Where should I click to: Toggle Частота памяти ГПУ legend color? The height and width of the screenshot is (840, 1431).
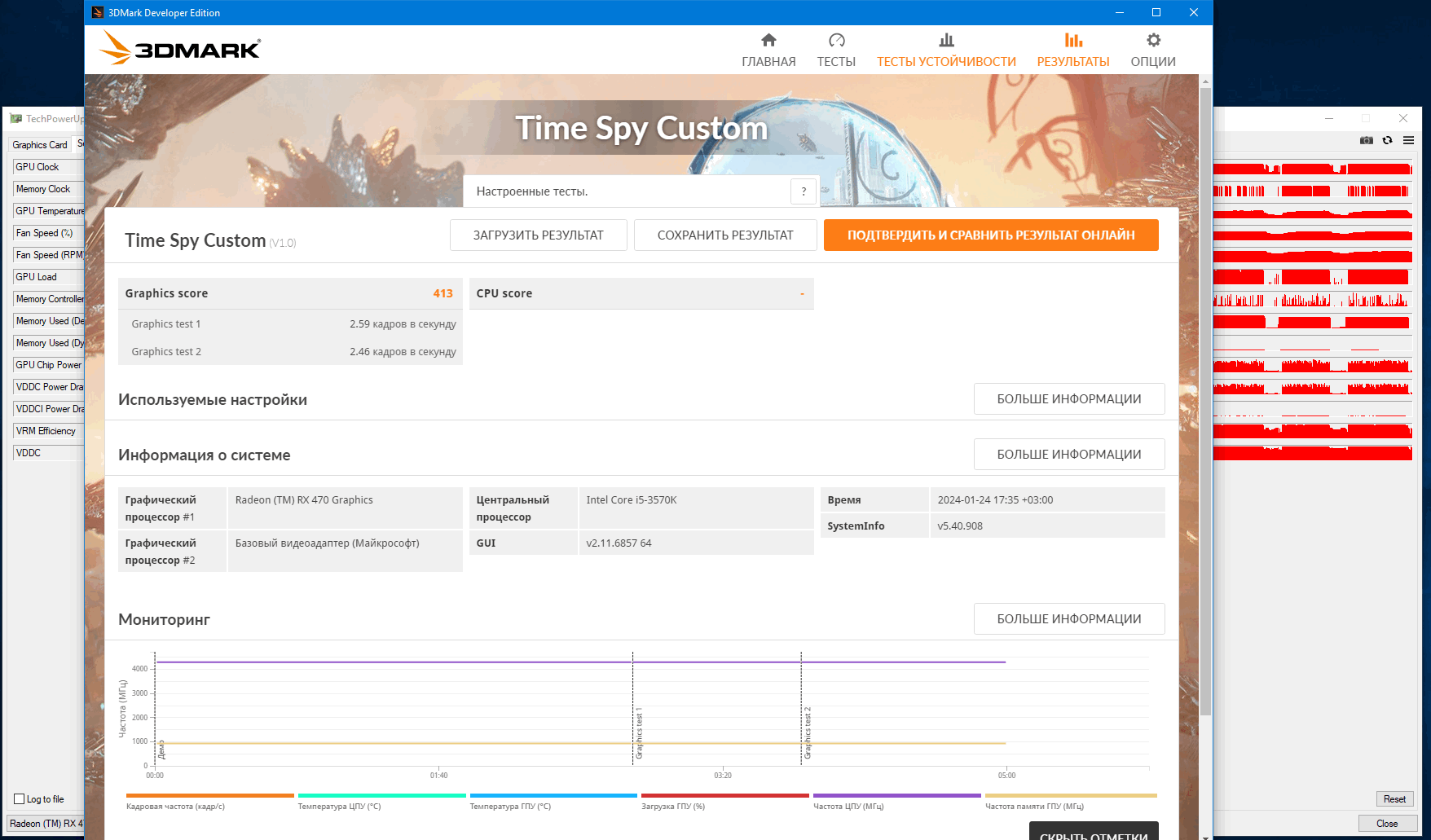tap(1071, 795)
